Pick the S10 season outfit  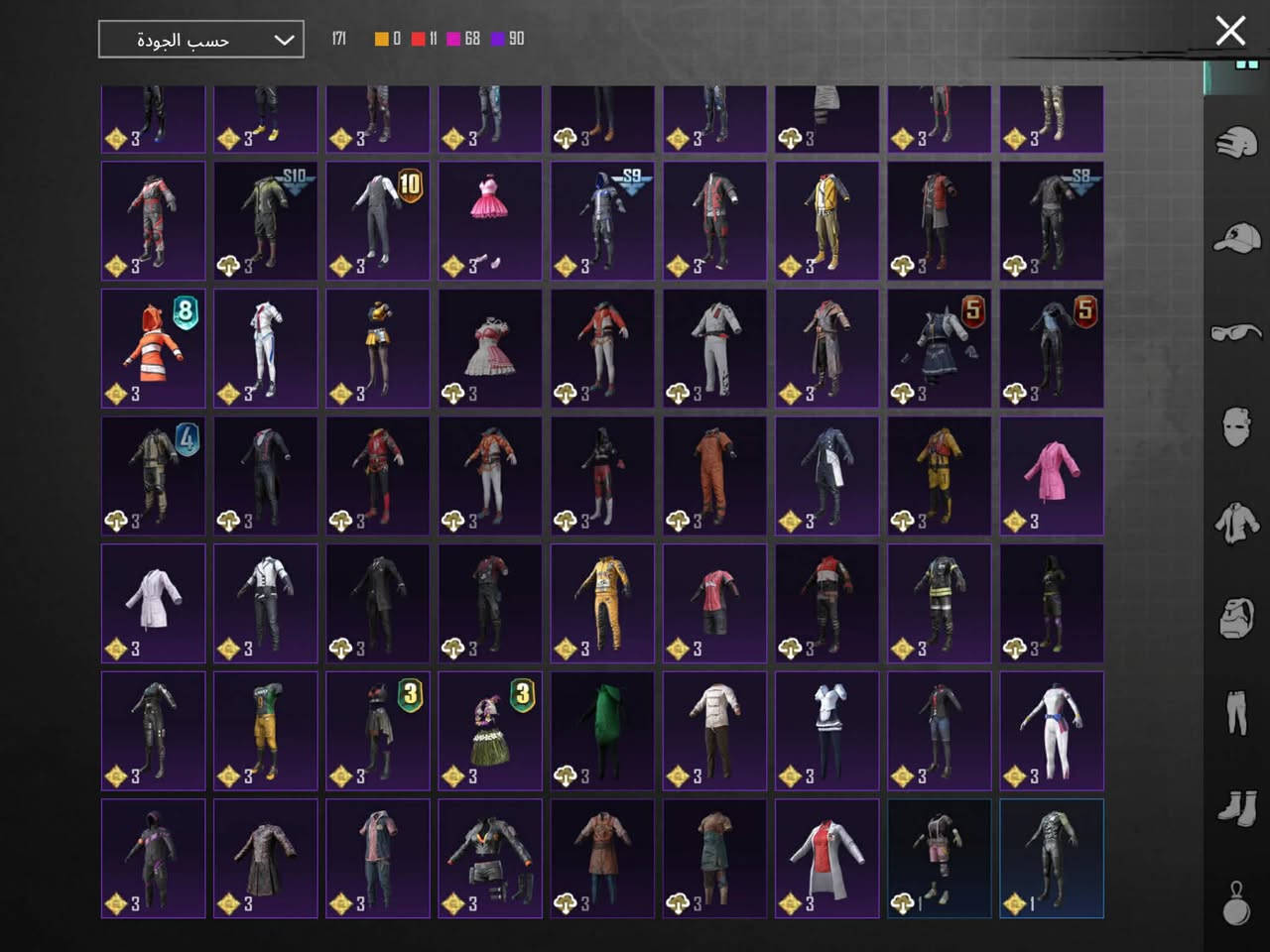(266, 221)
